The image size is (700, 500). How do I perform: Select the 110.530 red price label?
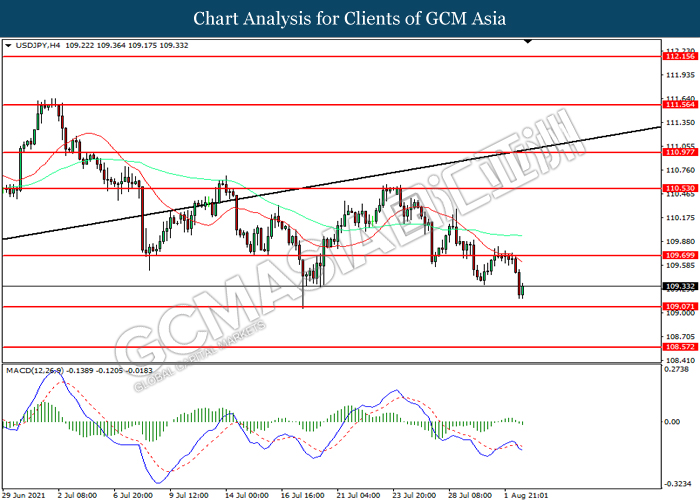[680, 188]
